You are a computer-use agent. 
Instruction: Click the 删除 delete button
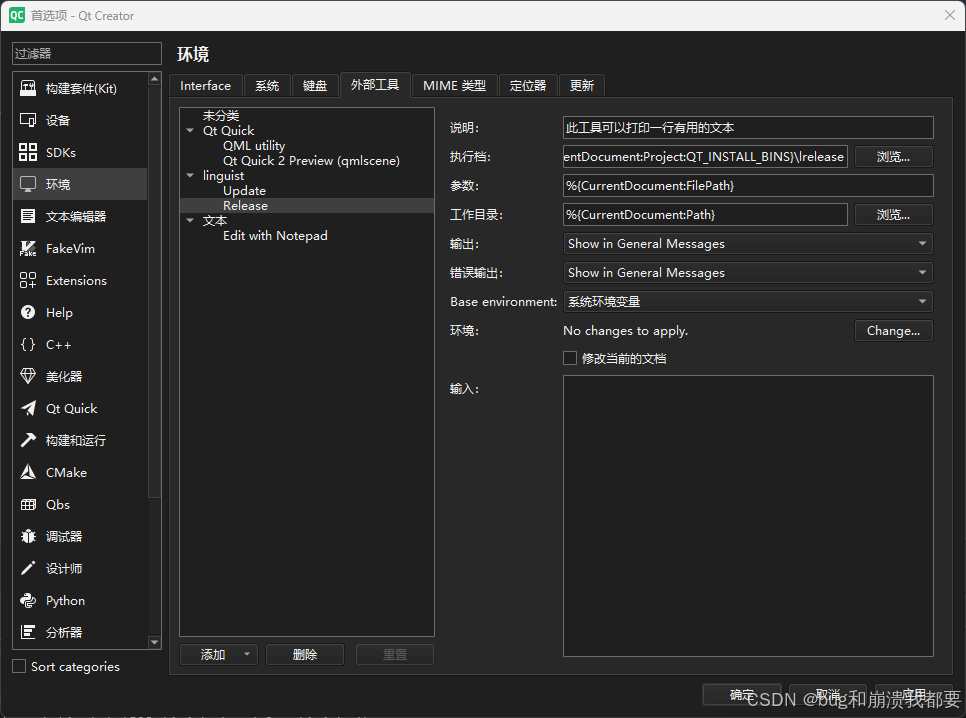click(x=305, y=655)
